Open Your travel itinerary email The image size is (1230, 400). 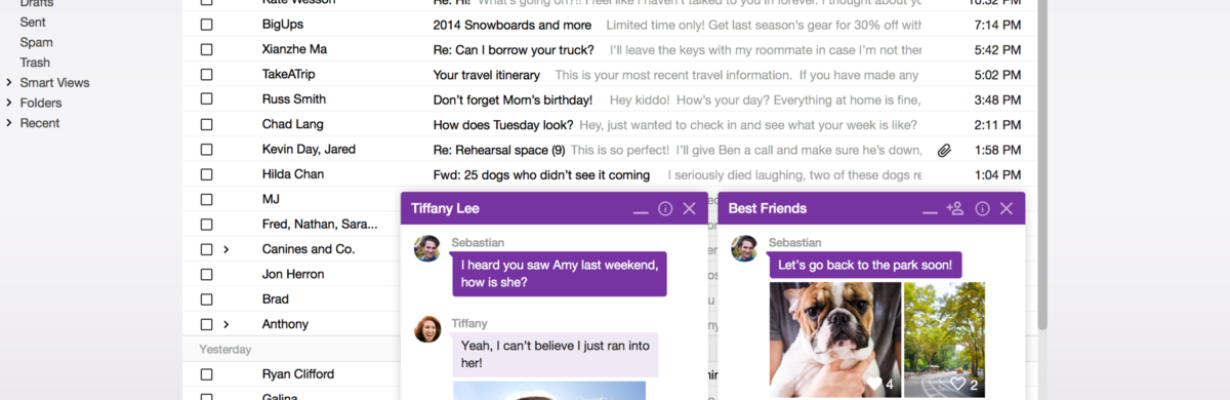tap(486, 75)
